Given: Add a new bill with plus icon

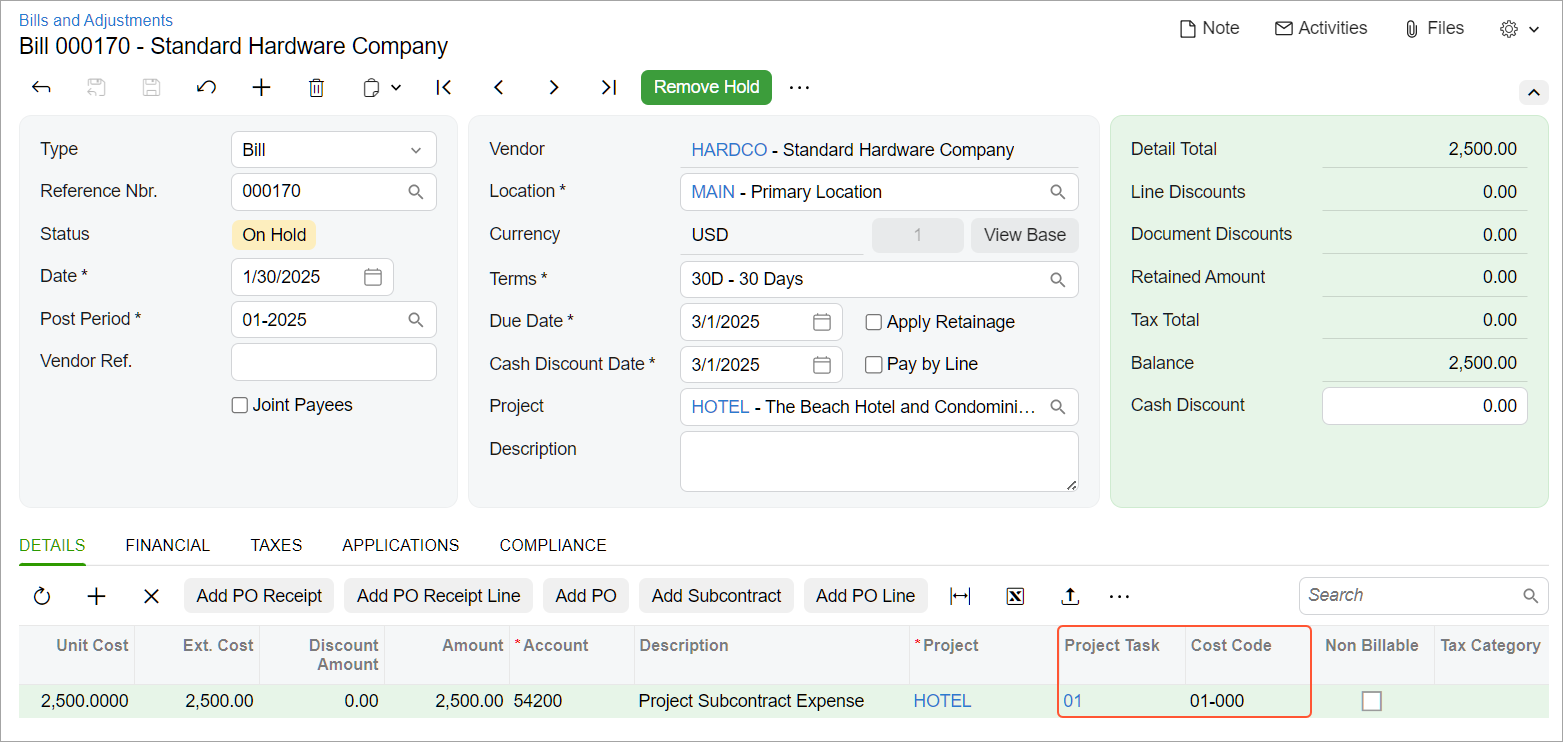Looking at the screenshot, I should tap(261, 88).
